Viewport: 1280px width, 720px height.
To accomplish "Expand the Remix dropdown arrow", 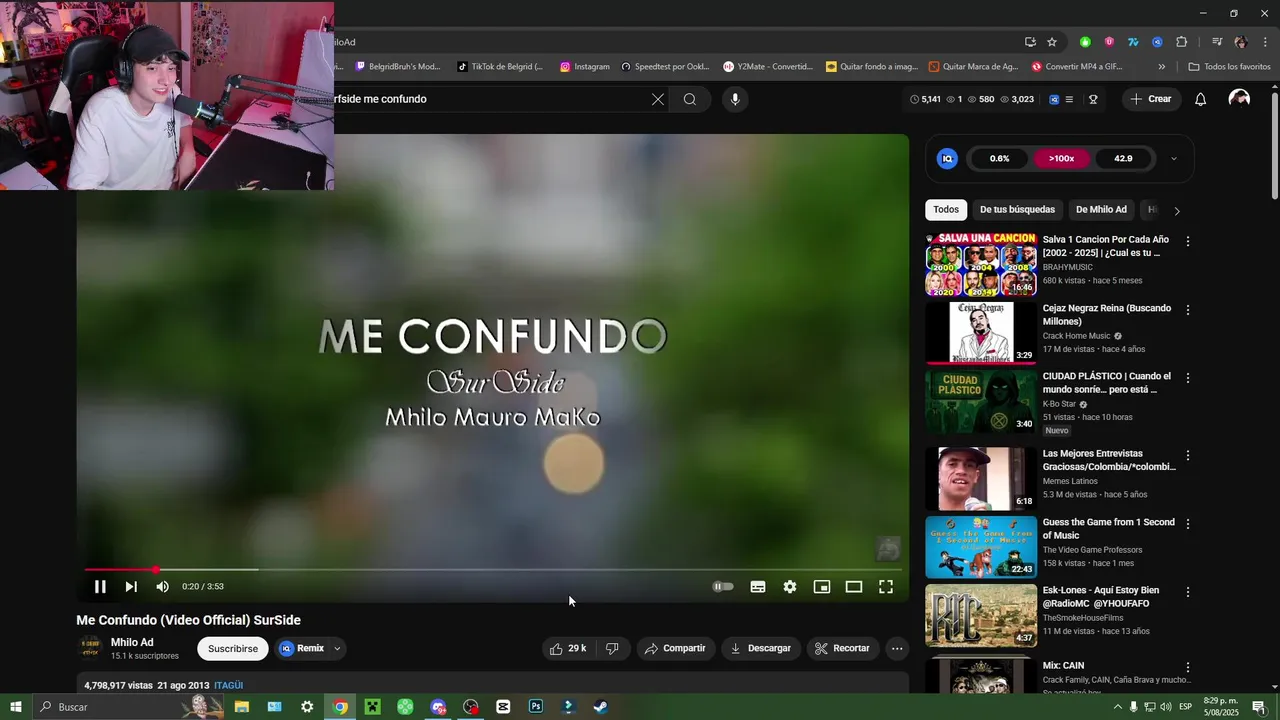I will 337,648.
